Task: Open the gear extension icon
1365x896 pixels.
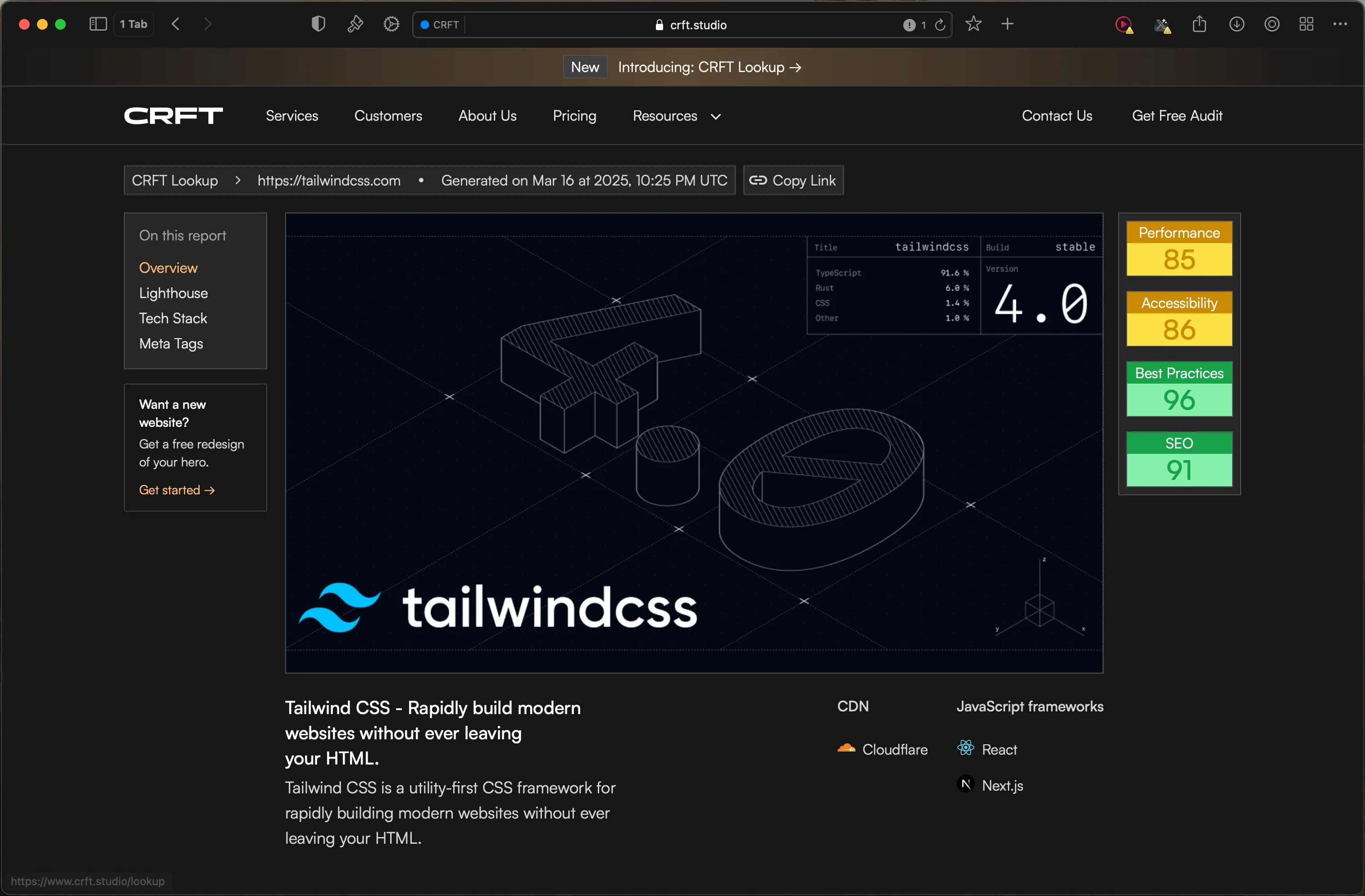Action: coord(391,24)
